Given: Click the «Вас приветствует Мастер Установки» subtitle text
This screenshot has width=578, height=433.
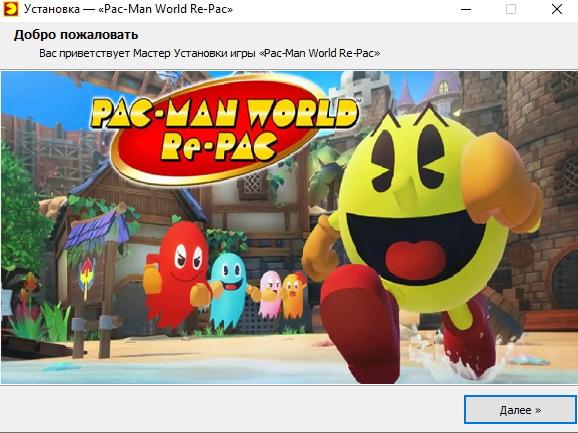Looking at the screenshot, I should click(x=209, y=53).
